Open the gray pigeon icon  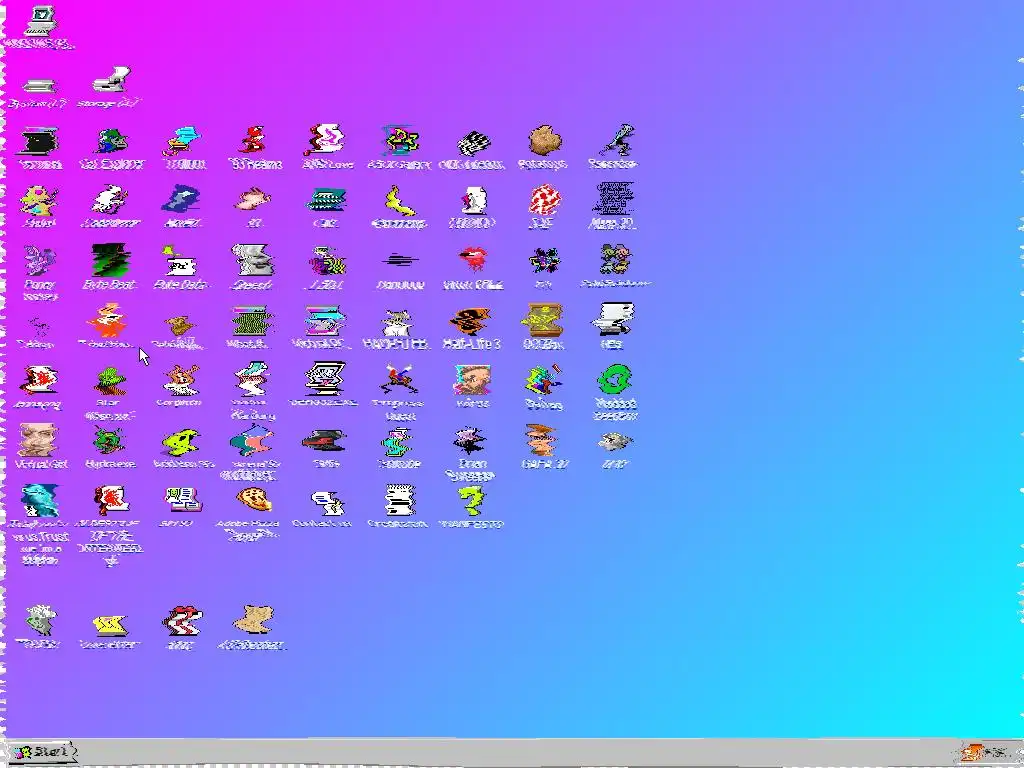pyautogui.click(x=615, y=442)
